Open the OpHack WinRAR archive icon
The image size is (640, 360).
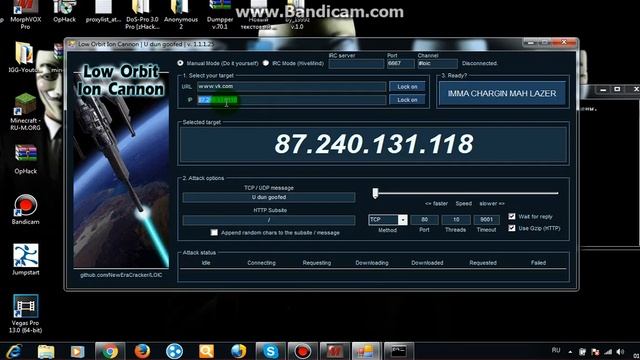pos(25,159)
